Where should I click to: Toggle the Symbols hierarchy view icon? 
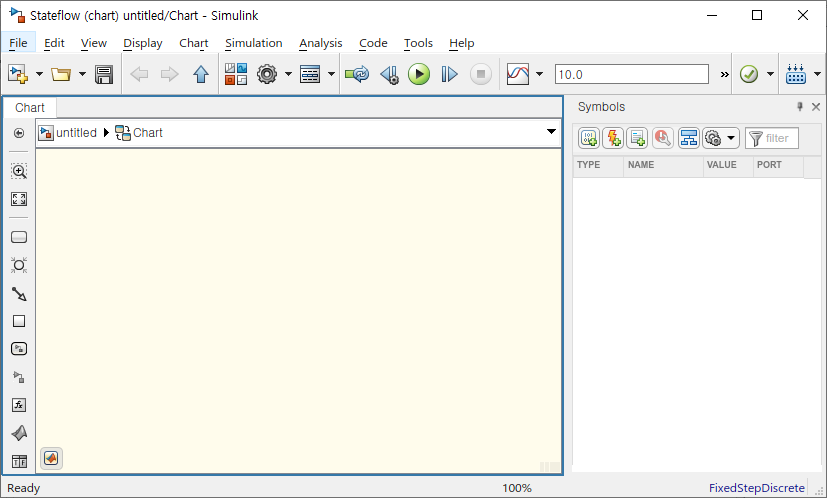(689, 138)
